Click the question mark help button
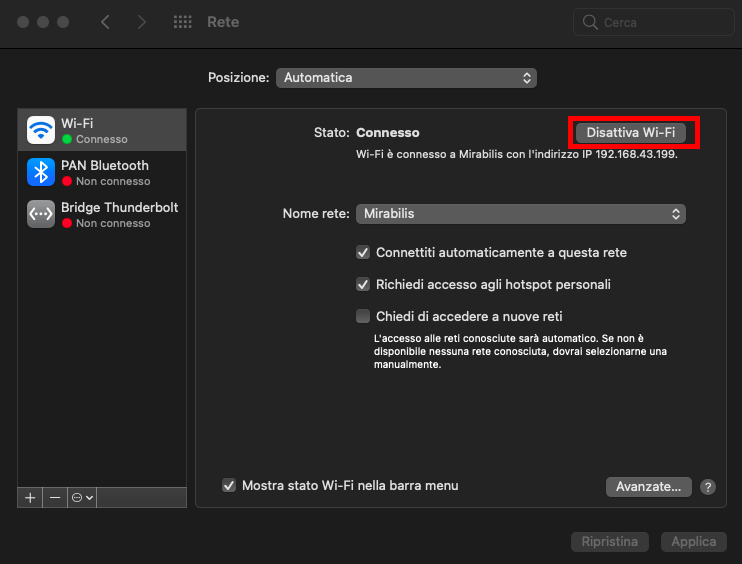The width and height of the screenshot is (742, 564). click(708, 487)
